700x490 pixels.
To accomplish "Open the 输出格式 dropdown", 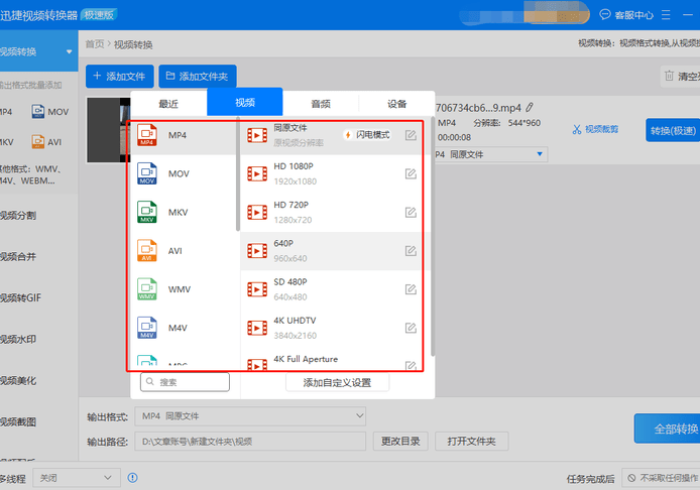I will 251,415.
